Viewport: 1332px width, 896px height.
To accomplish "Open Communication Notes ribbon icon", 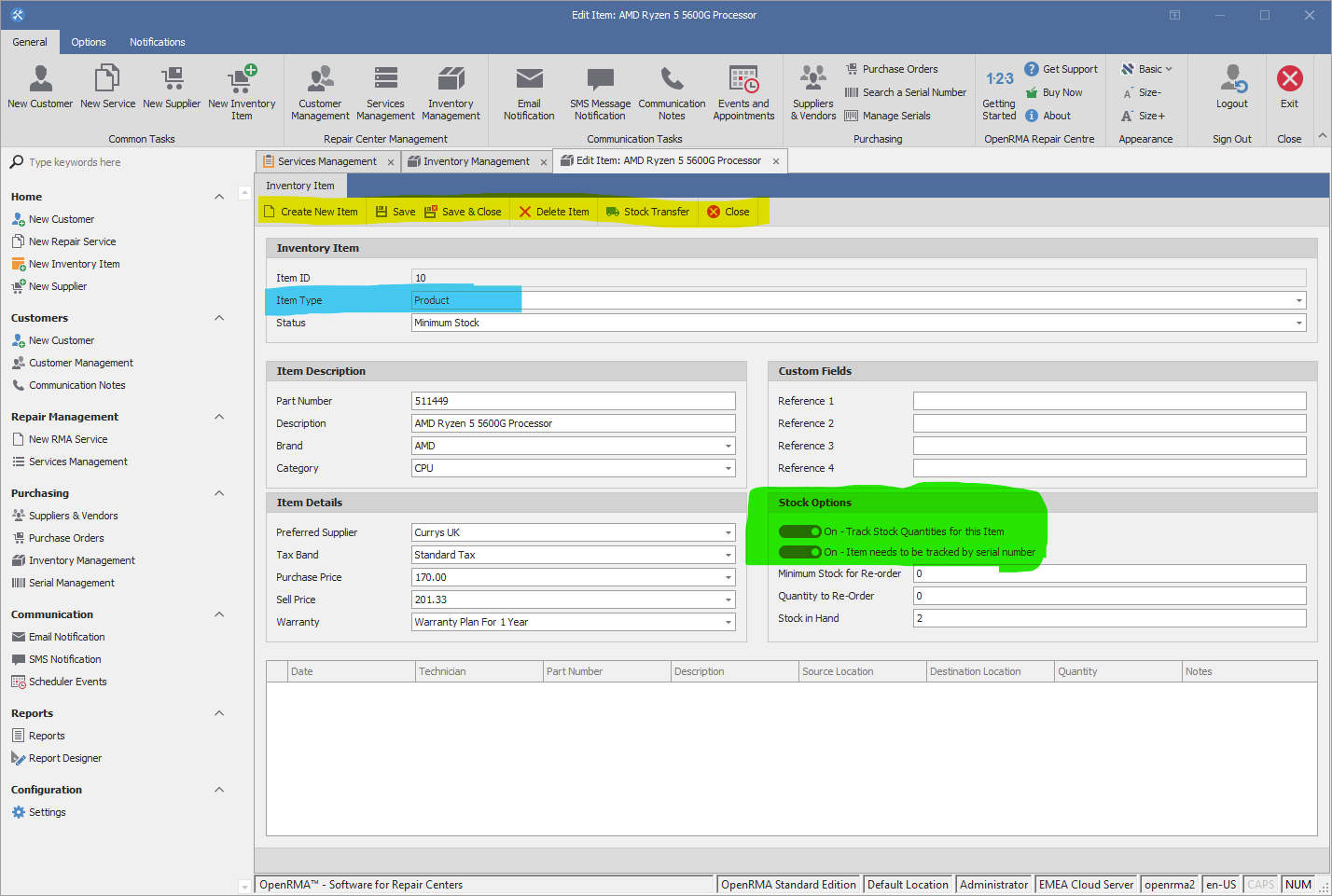I will tap(672, 92).
